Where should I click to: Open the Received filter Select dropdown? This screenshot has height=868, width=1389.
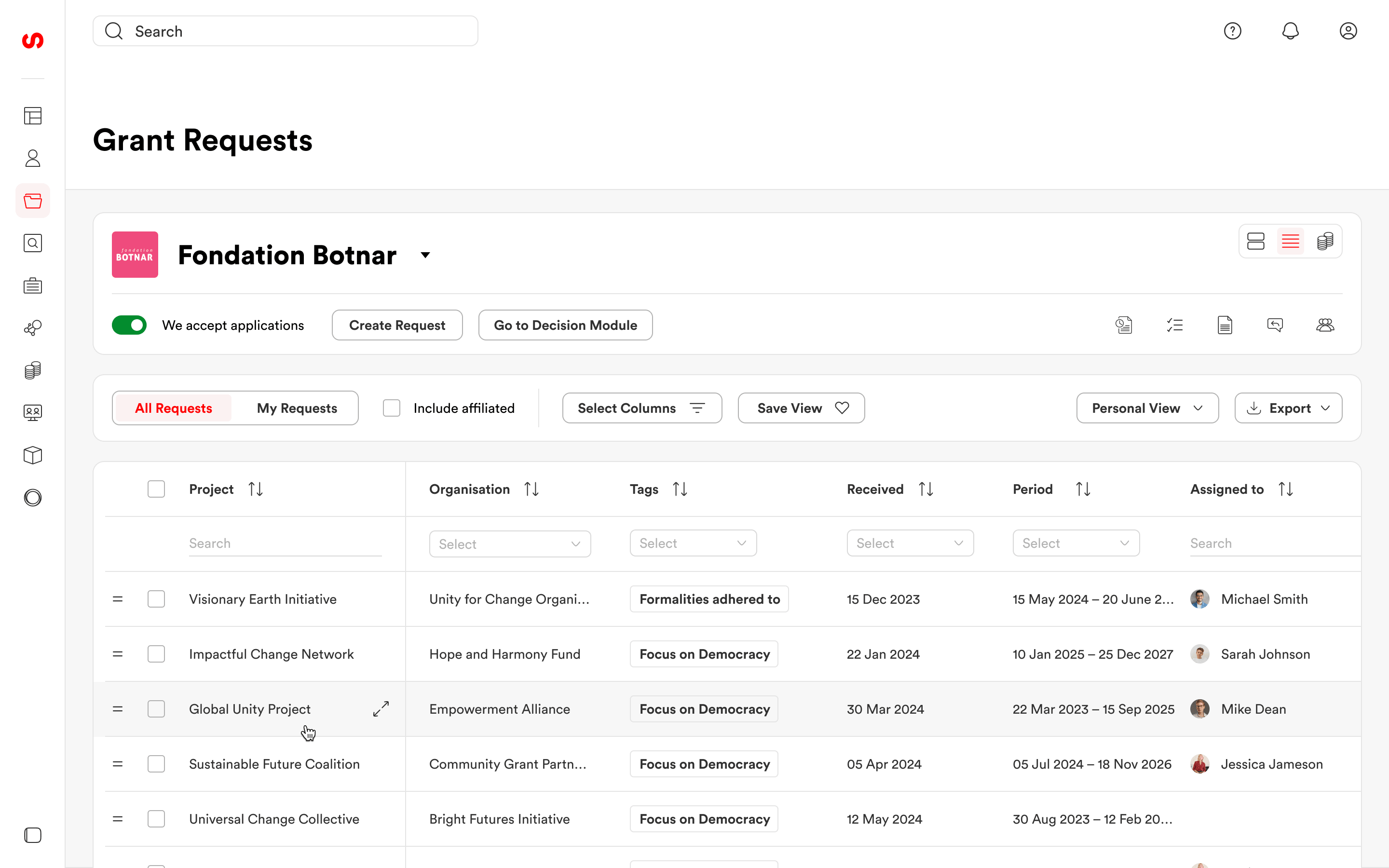pos(910,543)
